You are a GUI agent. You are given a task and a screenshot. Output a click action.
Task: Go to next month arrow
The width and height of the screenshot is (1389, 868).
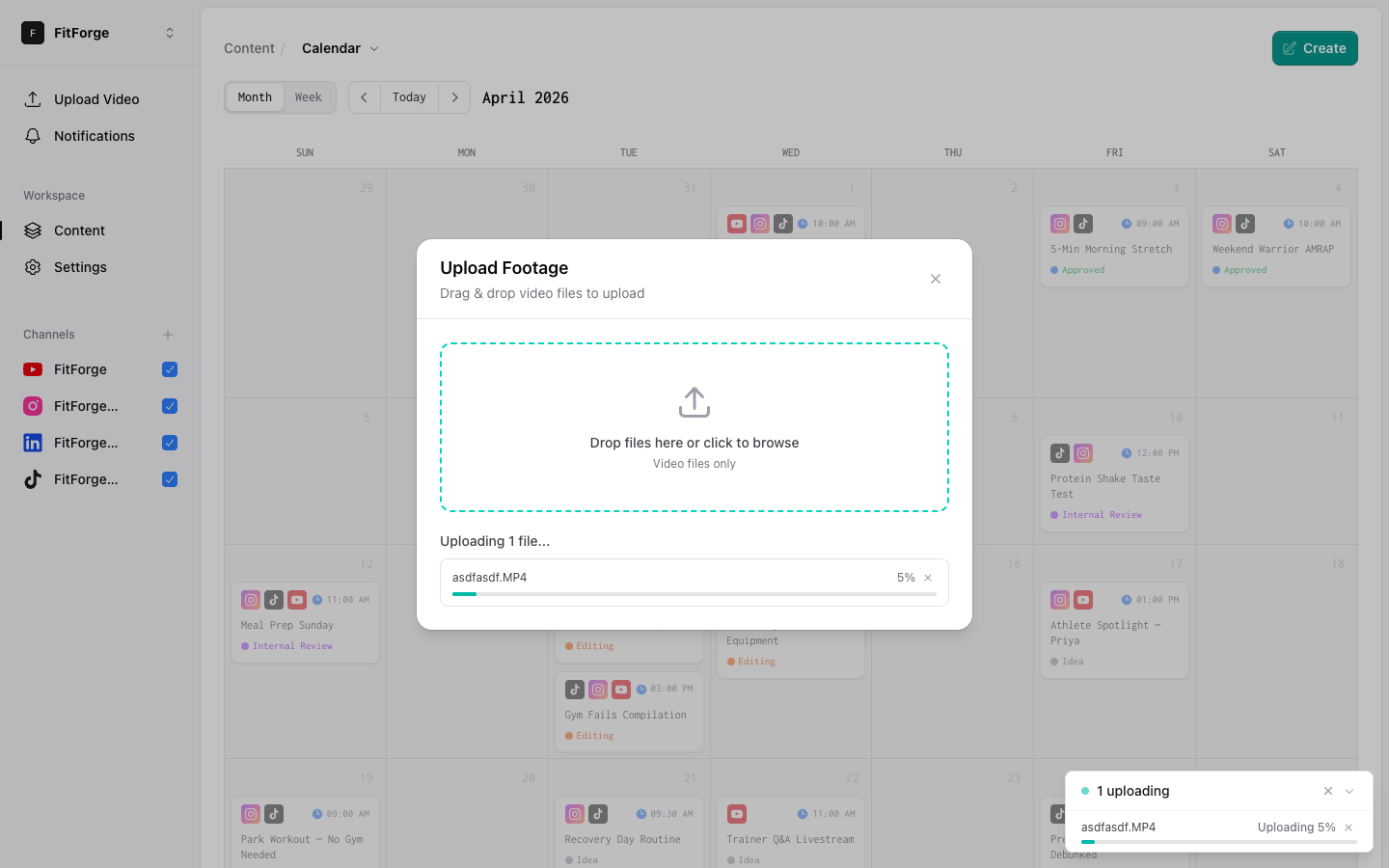click(x=454, y=97)
